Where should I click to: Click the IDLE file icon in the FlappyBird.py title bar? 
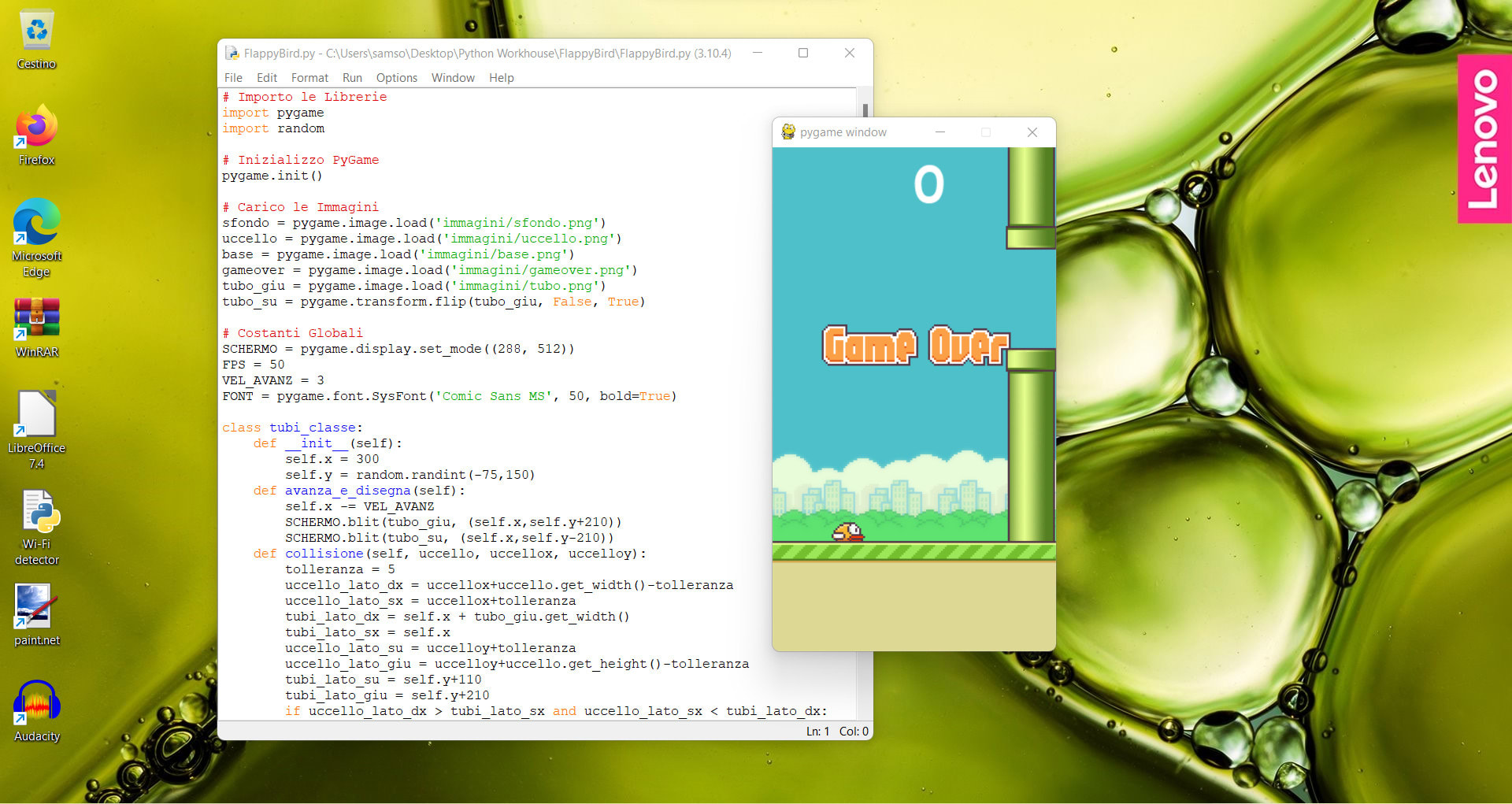[x=232, y=54]
